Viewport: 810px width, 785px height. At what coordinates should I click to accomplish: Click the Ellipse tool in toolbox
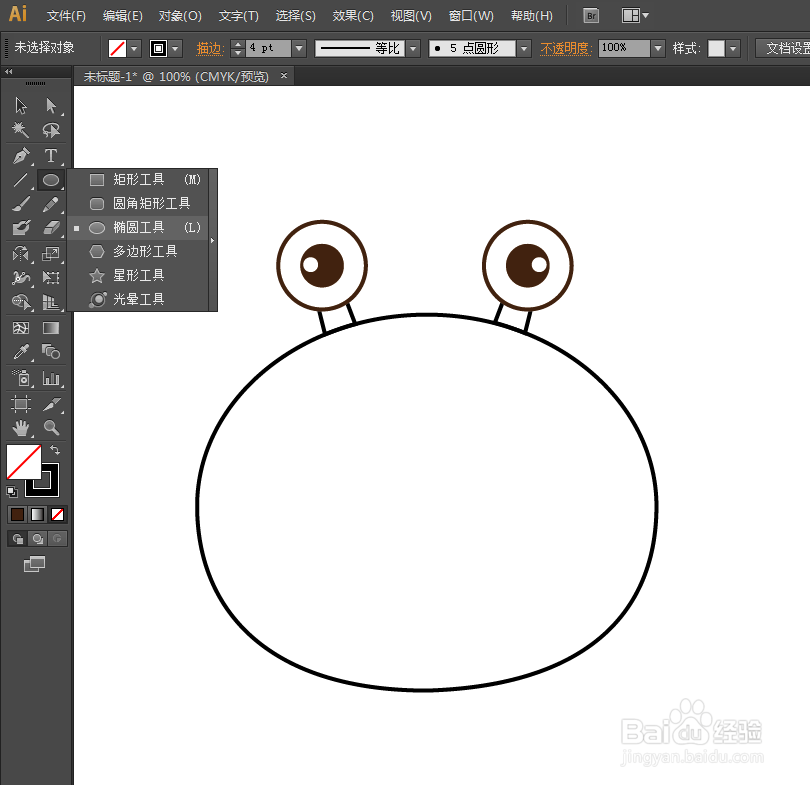pyautogui.click(x=51, y=180)
